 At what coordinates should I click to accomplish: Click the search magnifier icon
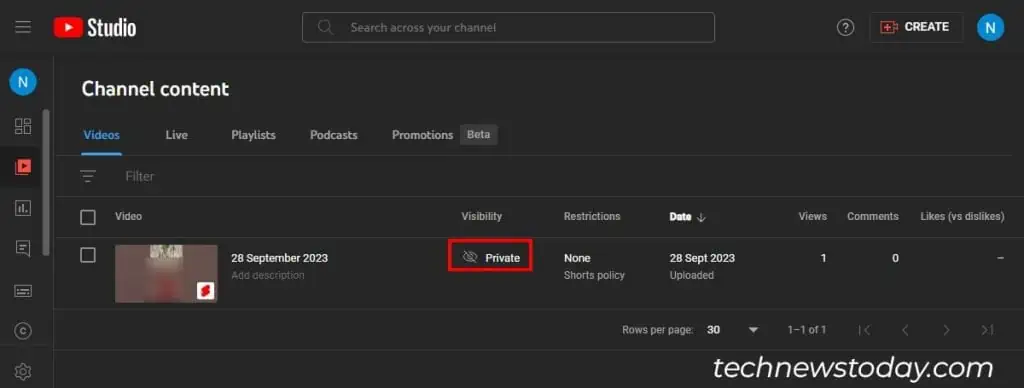point(325,27)
